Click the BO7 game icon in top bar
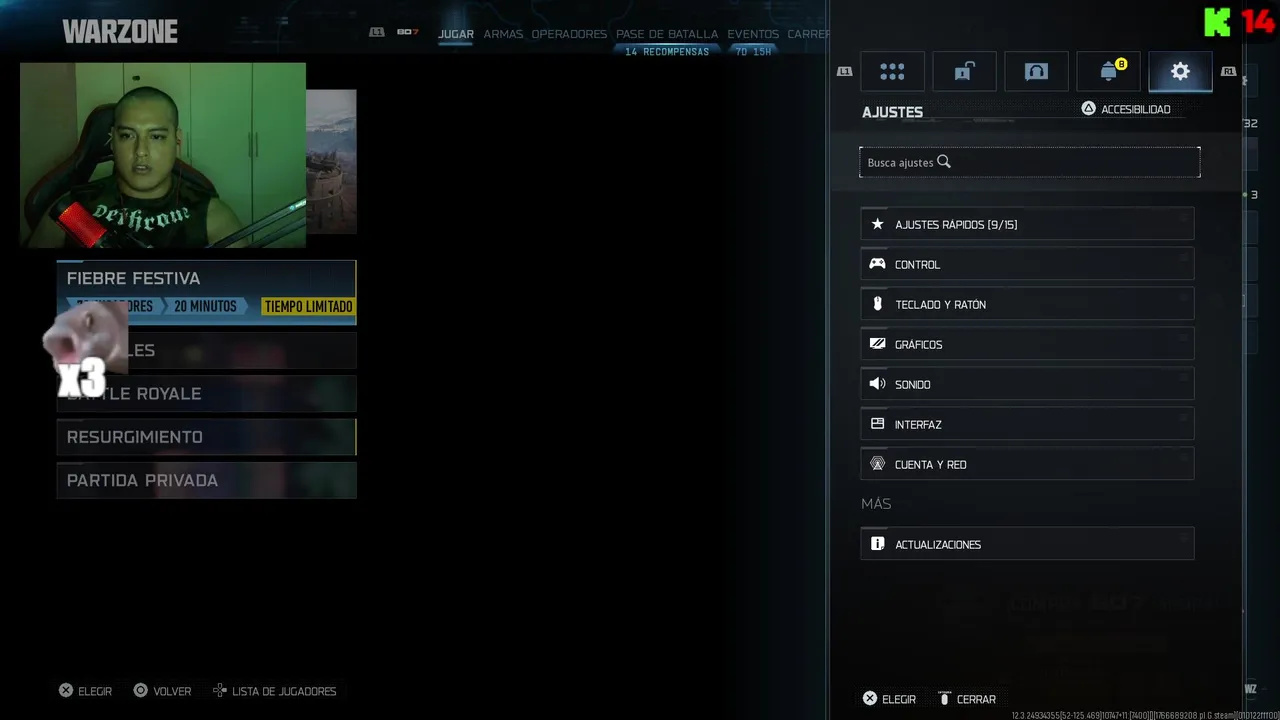Image resolution: width=1280 pixels, height=720 pixels. coord(407,33)
